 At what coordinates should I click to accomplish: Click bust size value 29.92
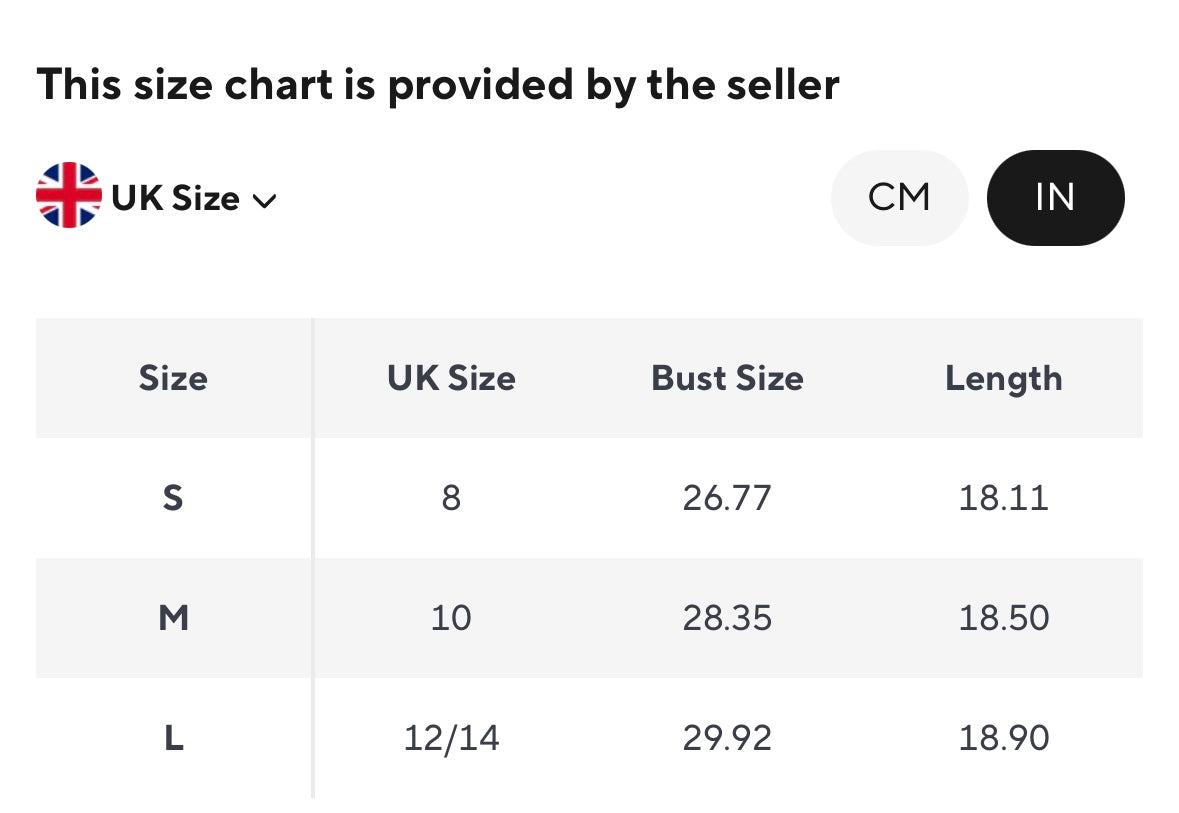tap(727, 738)
